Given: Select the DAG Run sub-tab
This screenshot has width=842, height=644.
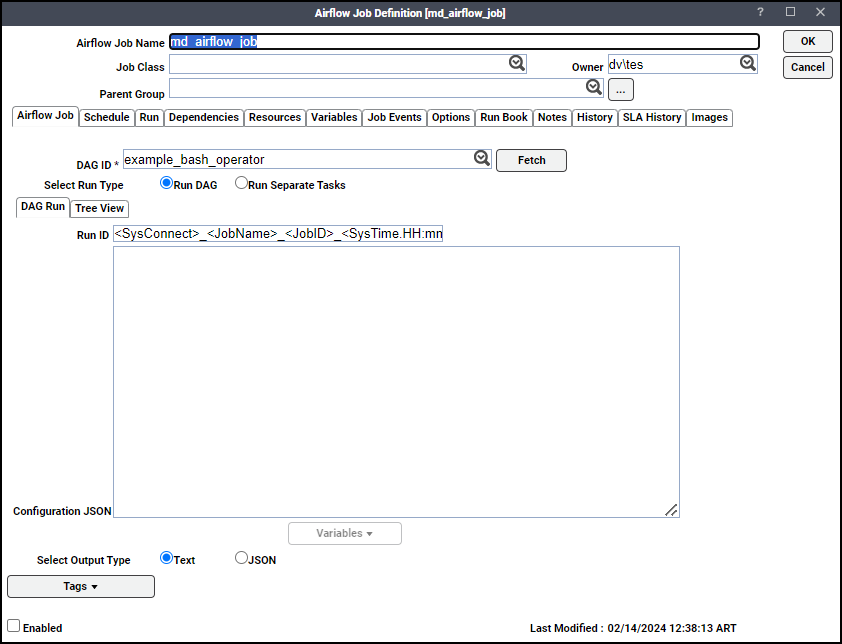Looking at the screenshot, I should tap(43, 207).
